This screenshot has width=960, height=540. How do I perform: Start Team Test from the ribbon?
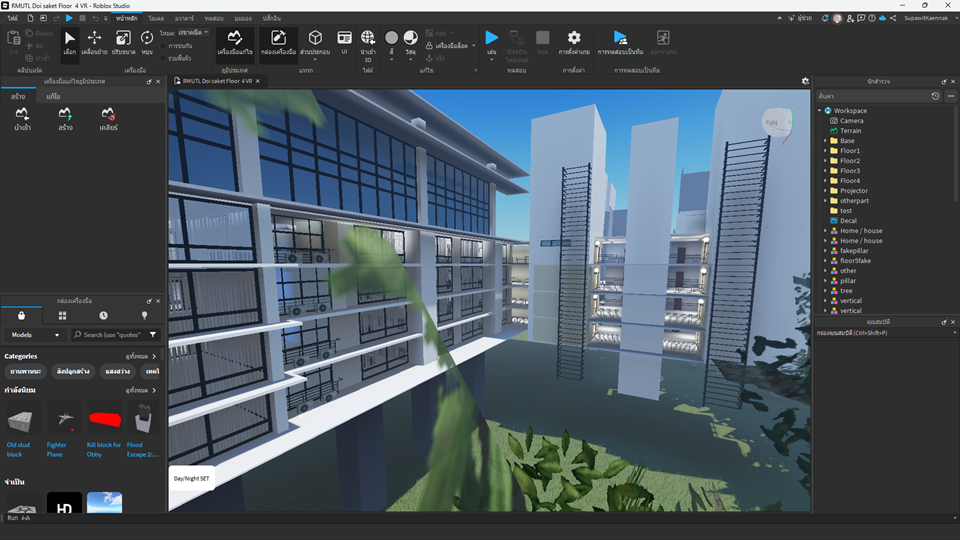click(x=620, y=43)
